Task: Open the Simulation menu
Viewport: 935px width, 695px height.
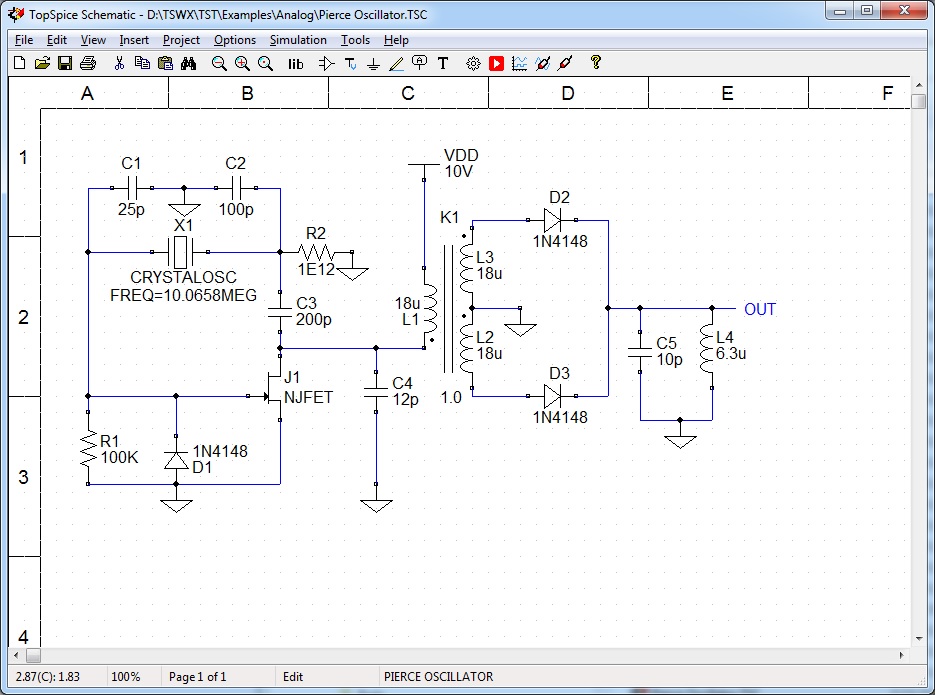Action: [x=297, y=40]
